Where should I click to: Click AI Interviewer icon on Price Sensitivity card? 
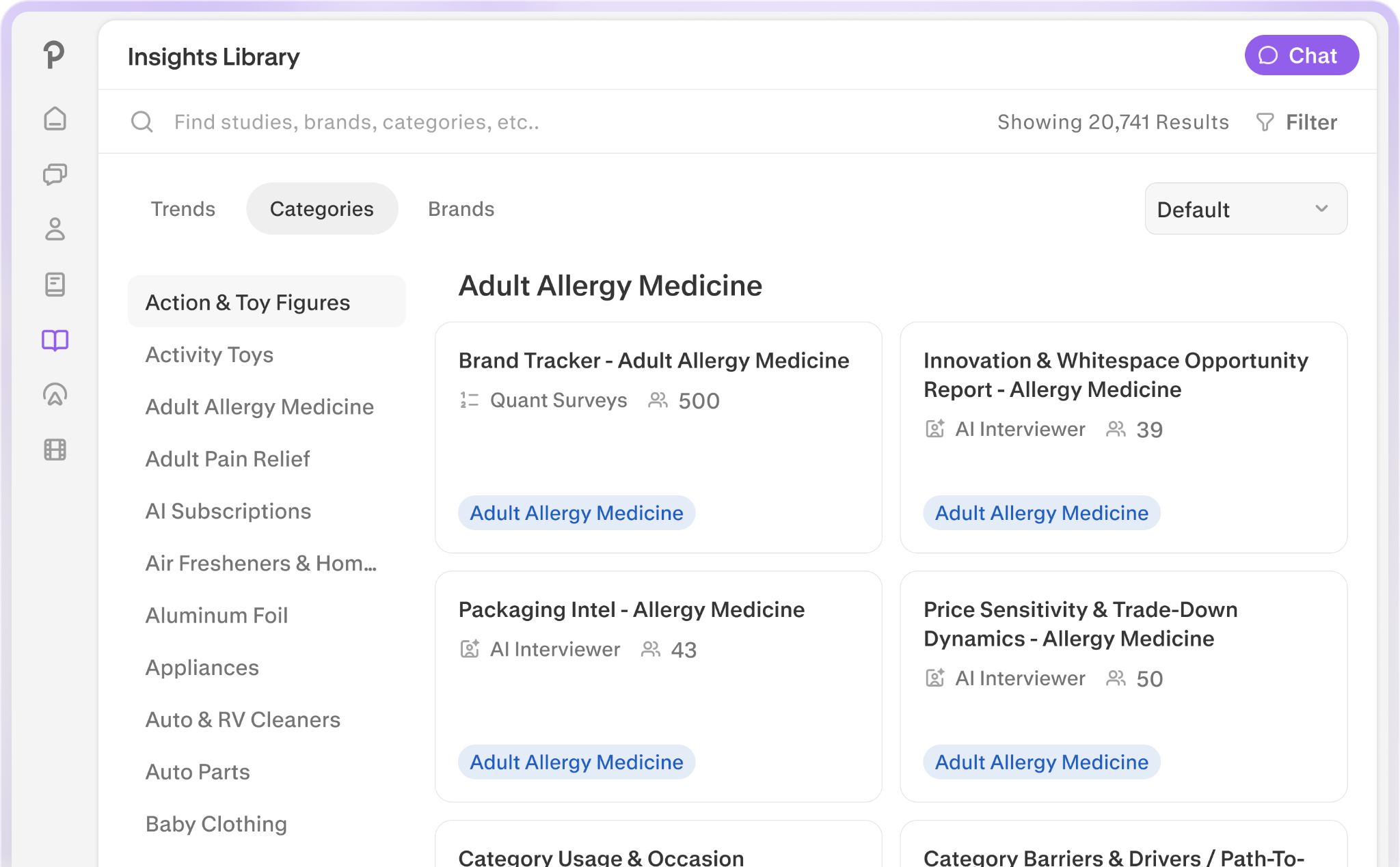934,678
